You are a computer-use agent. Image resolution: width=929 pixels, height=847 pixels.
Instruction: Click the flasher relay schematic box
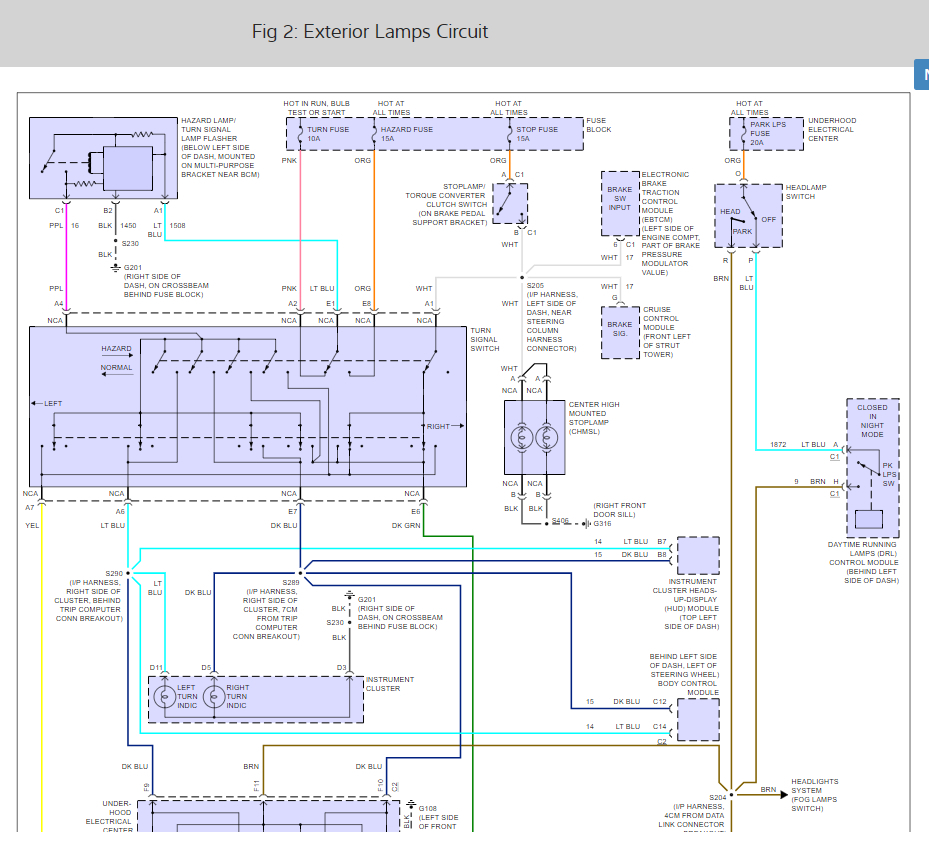(103, 158)
